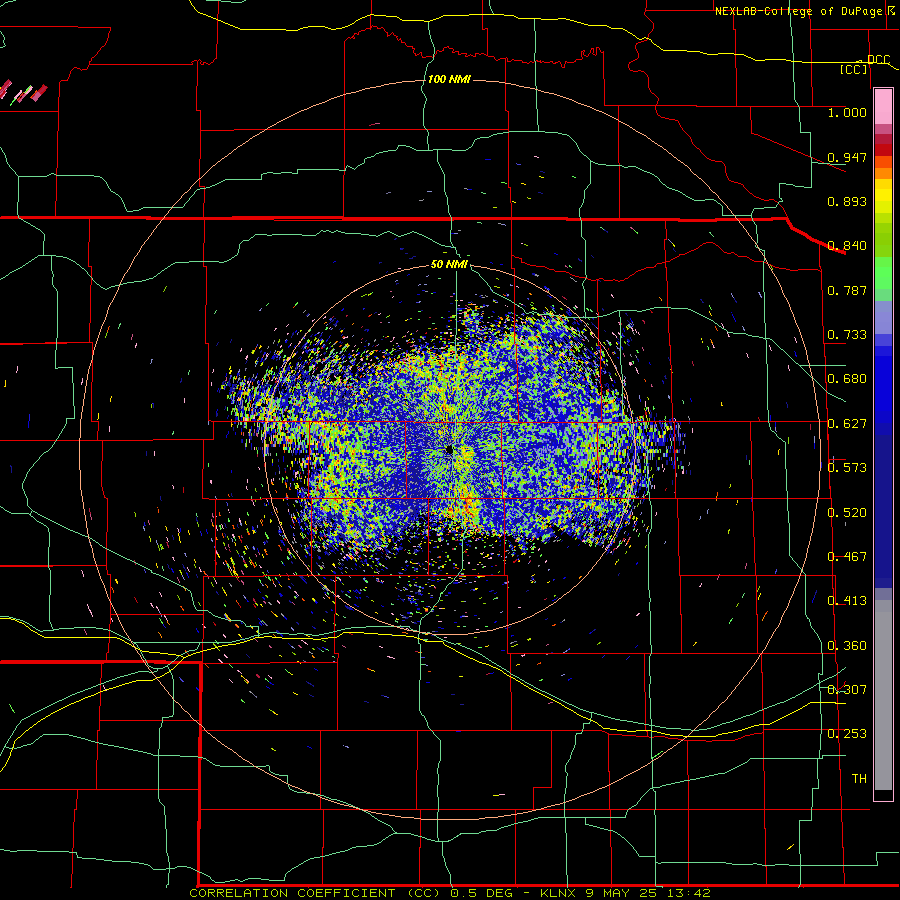The image size is (900, 900).
Task: Click the [CC] product label above color bar
Action: [x=854, y=69]
